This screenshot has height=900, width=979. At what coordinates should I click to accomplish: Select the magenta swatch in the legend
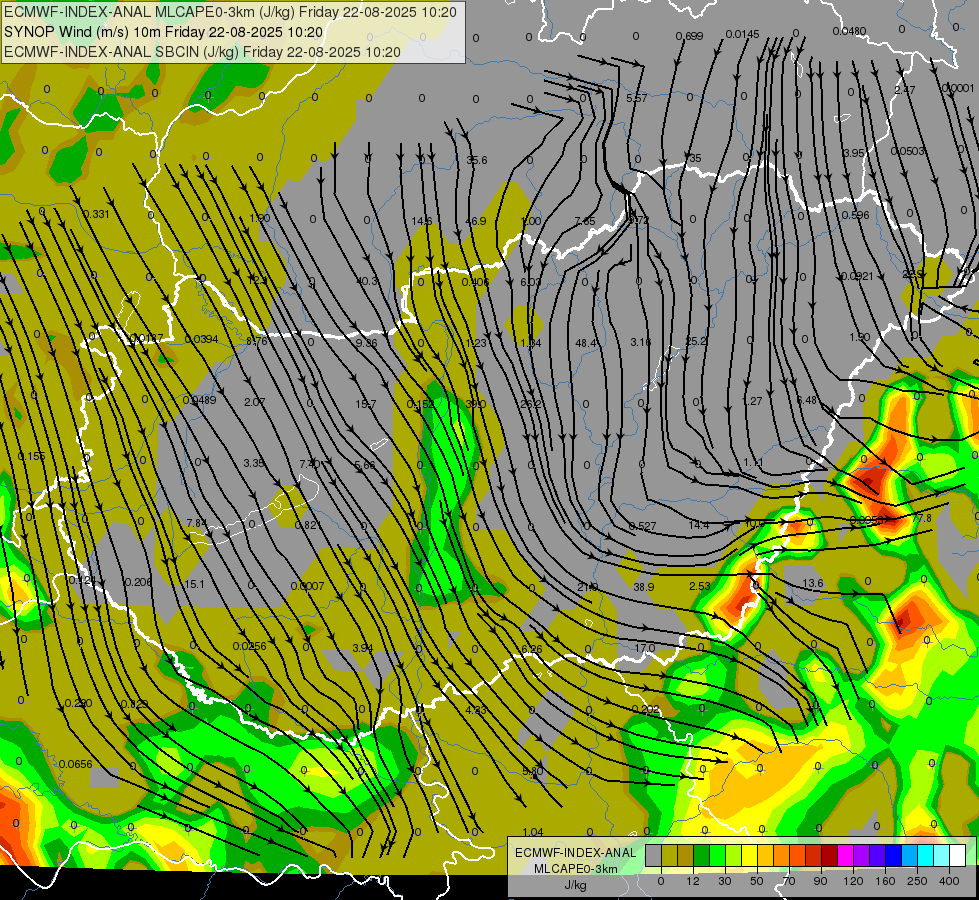pos(845,855)
